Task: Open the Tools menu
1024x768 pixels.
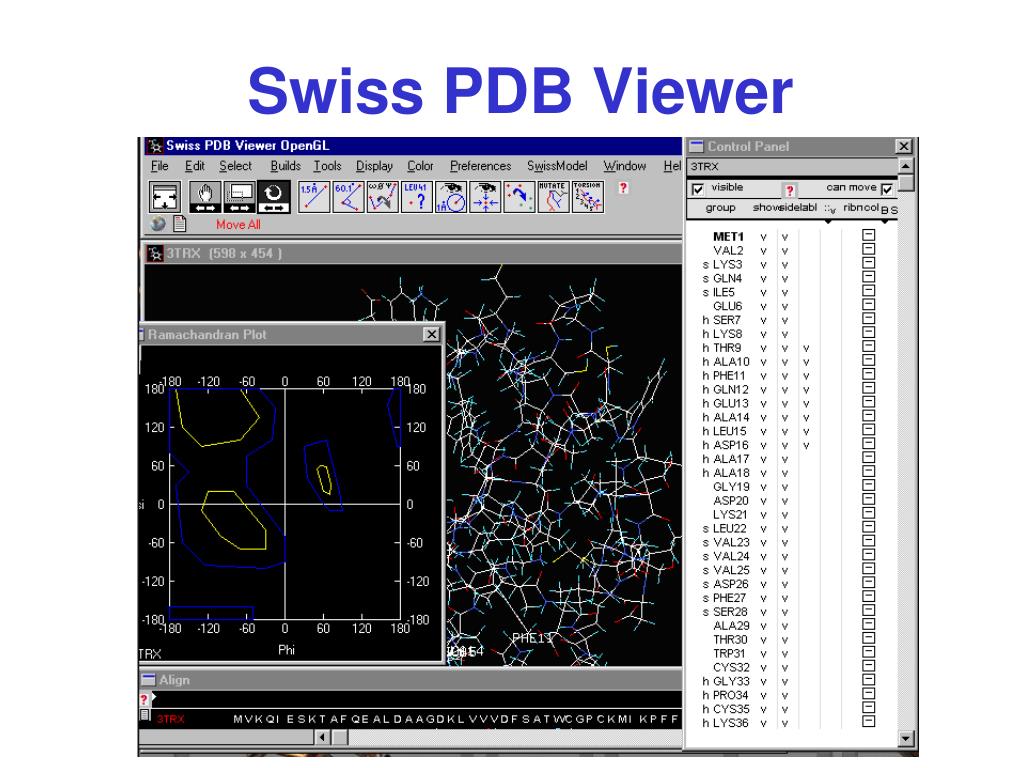Action: (x=327, y=166)
